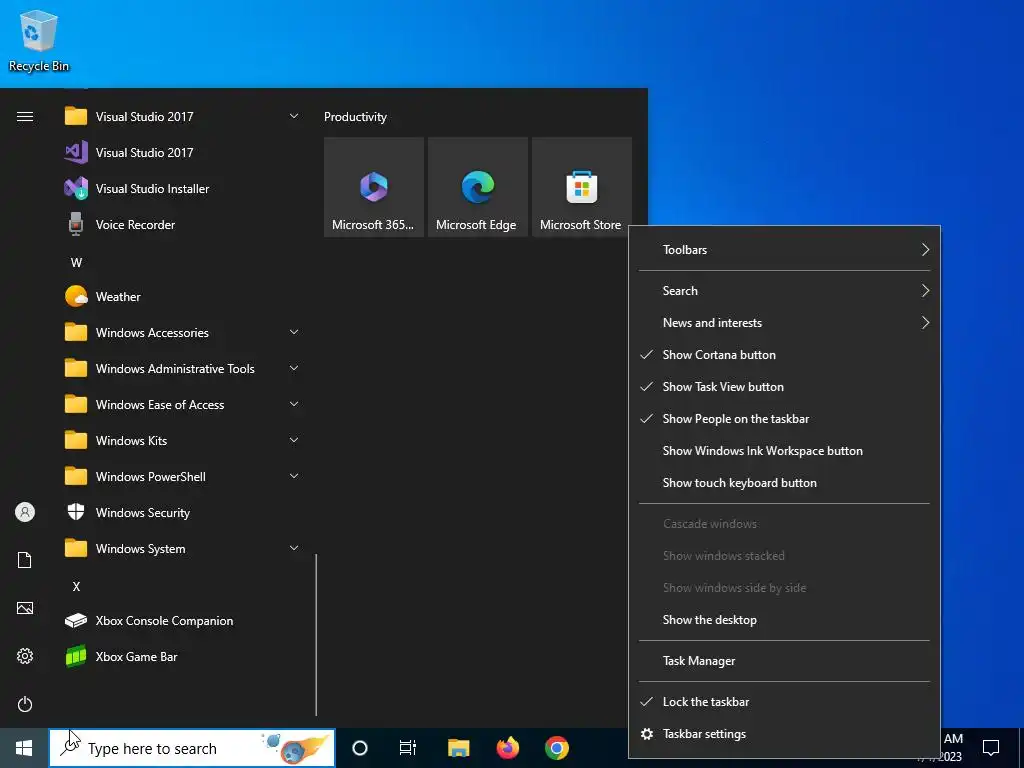Open the Search submenu
The height and width of the screenshot is (768, 1024).
[784, 291]
